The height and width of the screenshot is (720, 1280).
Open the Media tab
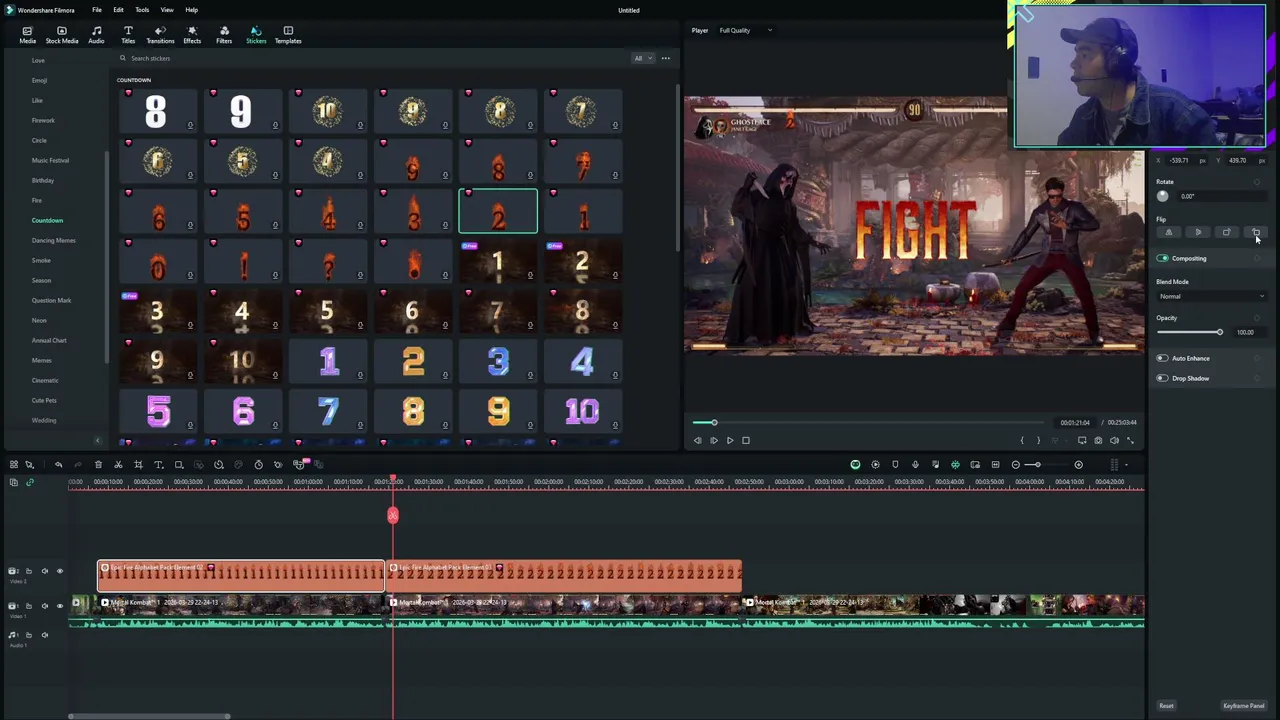[x=27, y=35]
